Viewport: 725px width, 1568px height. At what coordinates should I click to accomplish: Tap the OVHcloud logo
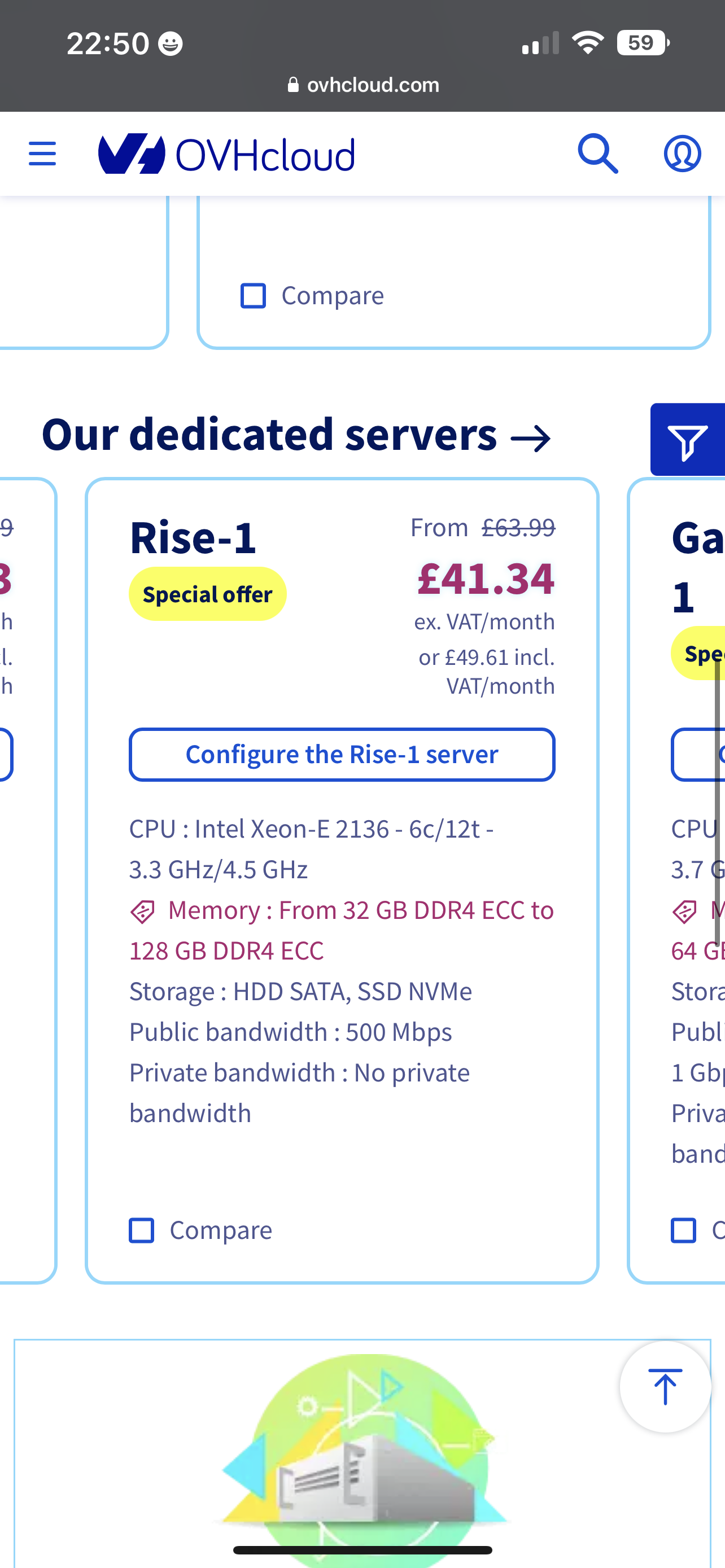226,154
